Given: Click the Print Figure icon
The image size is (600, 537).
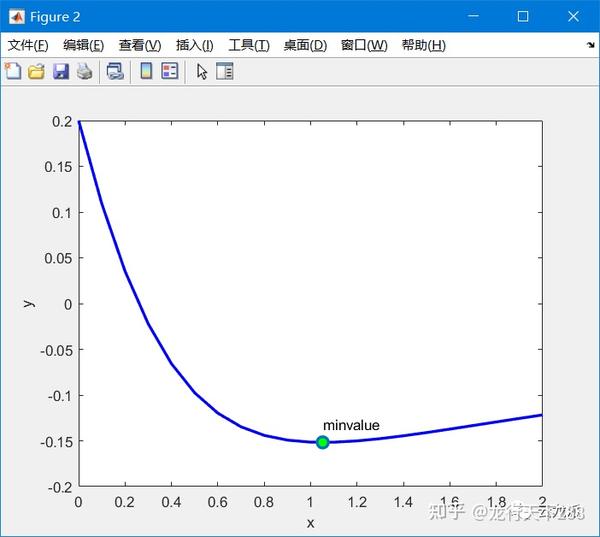Looking at the screenshot, I should click(x=84, y=72).
